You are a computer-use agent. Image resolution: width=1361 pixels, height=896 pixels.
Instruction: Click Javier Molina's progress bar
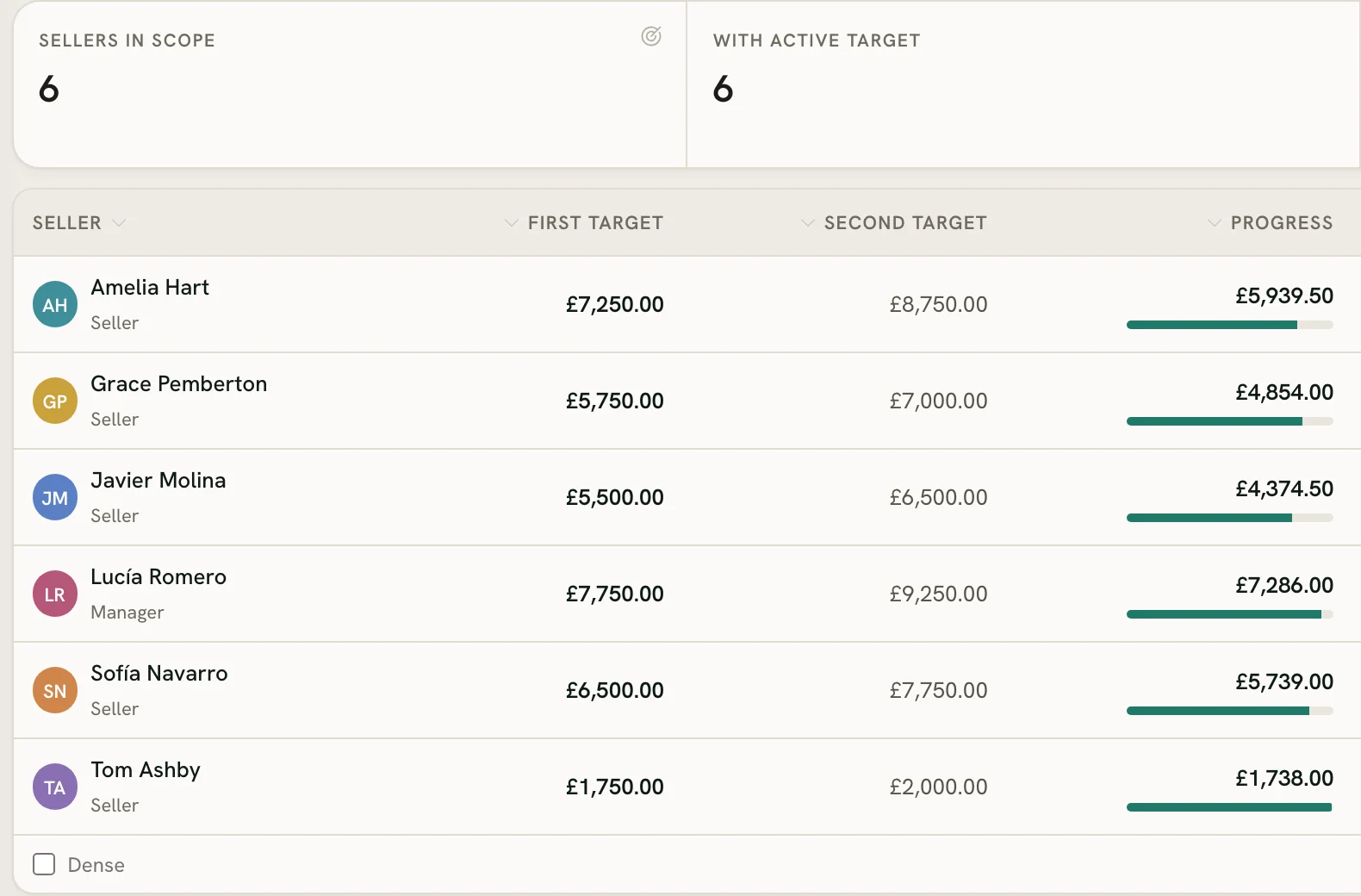pos(1230,518)
